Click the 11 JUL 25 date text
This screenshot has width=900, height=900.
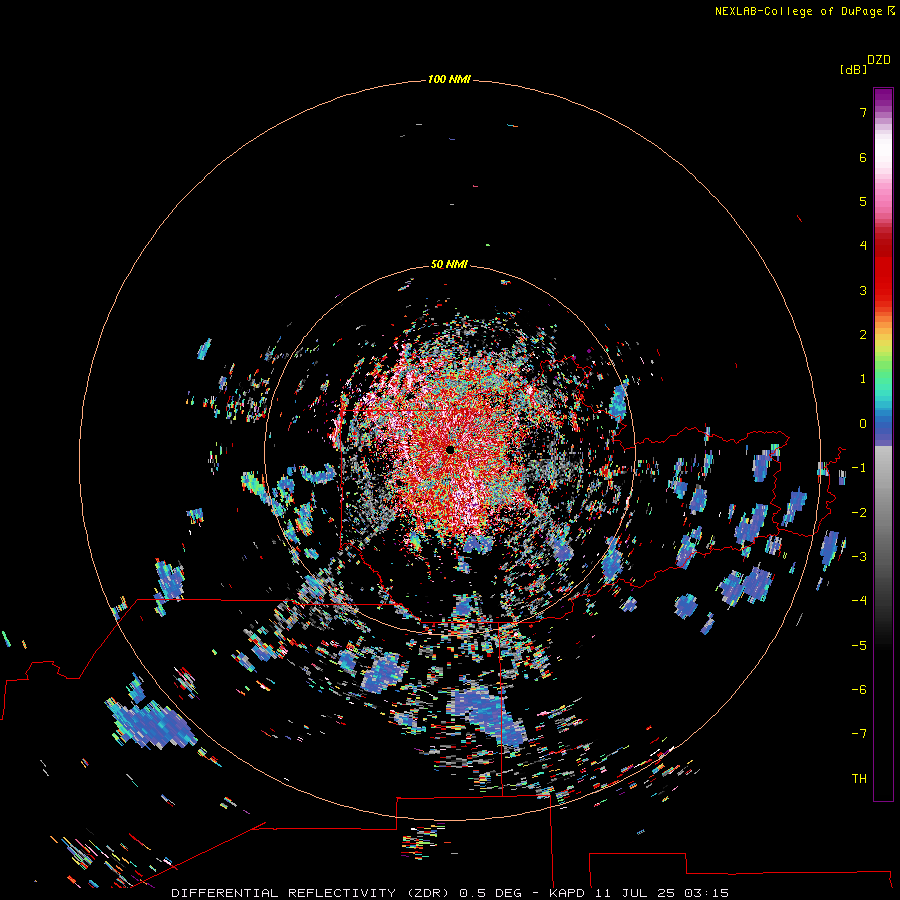point(636,893)
